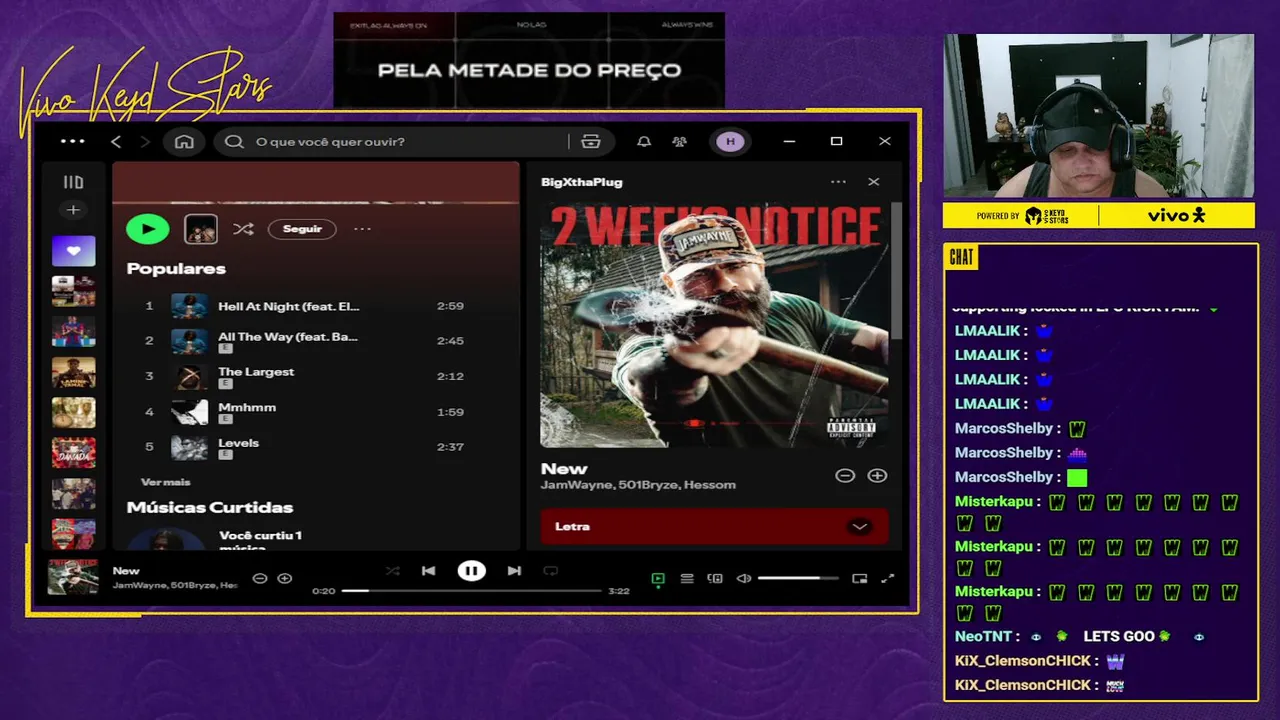Open the playback queue
Viewport: 1280px width, 720px height.
point(687,578)
